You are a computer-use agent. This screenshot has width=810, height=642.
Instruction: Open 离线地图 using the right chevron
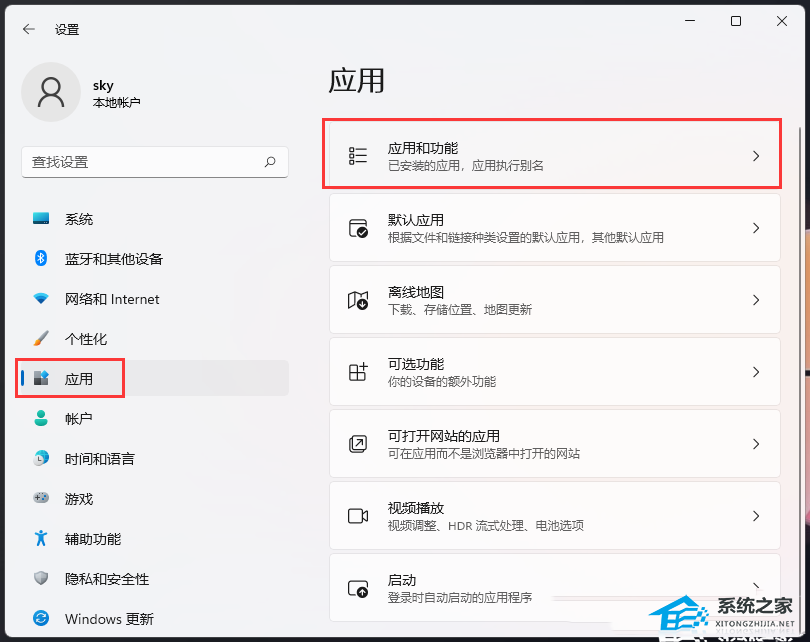756,300
